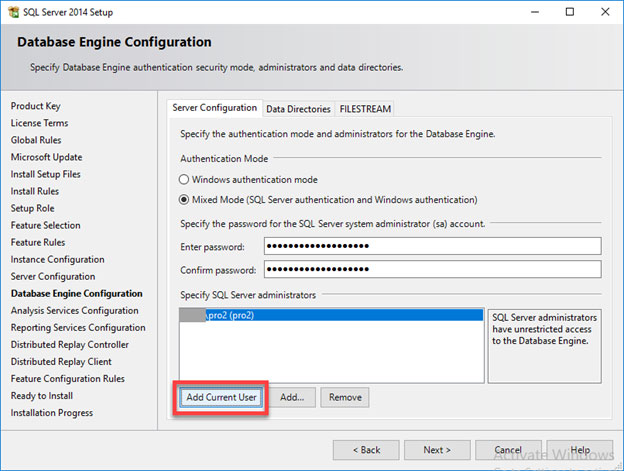Viewport: 624px width, 471px height.
Task: Click License Terms in the steps list
Action: point(39,123)
